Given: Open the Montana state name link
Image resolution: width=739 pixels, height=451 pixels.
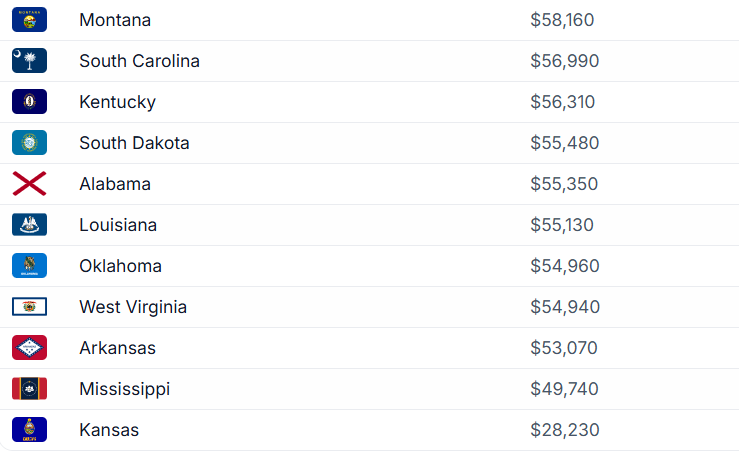Looking at the screenshot, I should pos(115,20).
